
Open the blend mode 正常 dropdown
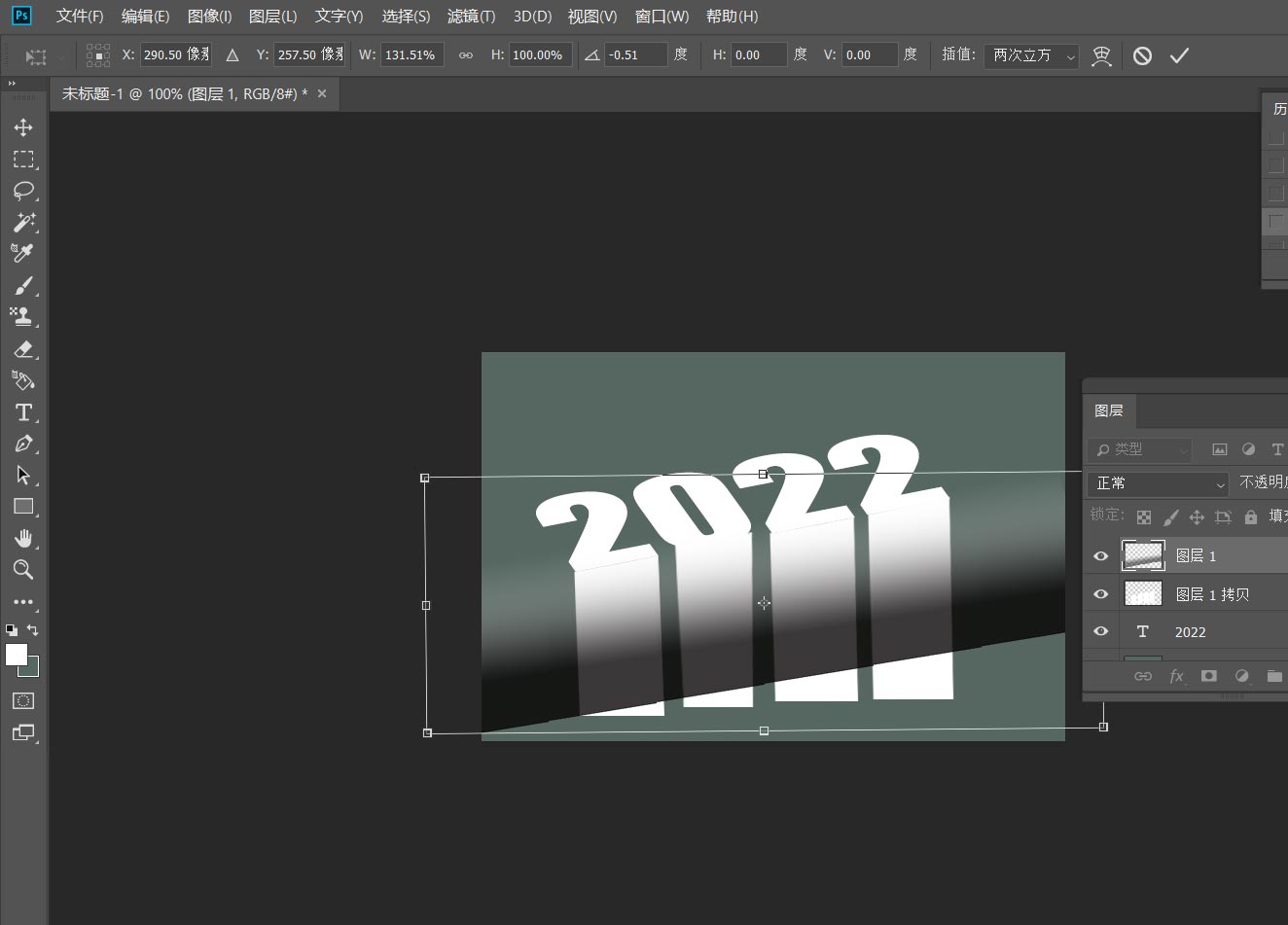[1159, 483]
